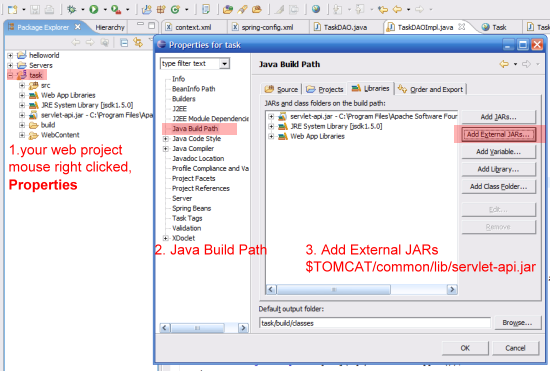Expand the Java Compiler properties node
This screenshot has height=371, width=550.
click(x=166, y=149)
